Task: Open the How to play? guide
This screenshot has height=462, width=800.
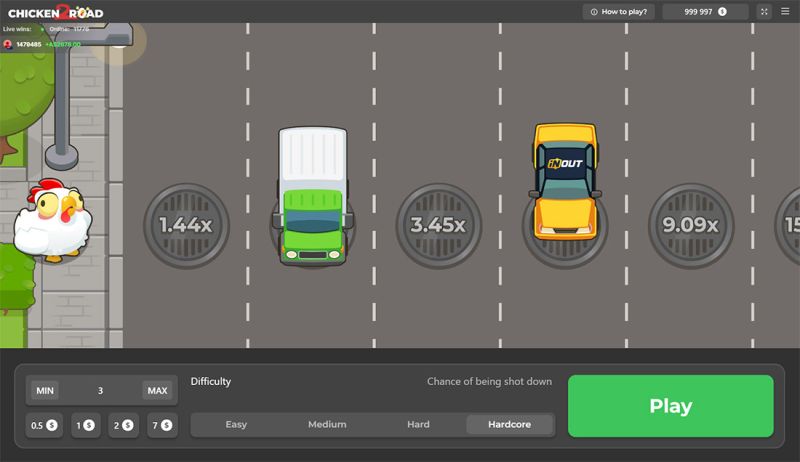Action: coord(618,12)
